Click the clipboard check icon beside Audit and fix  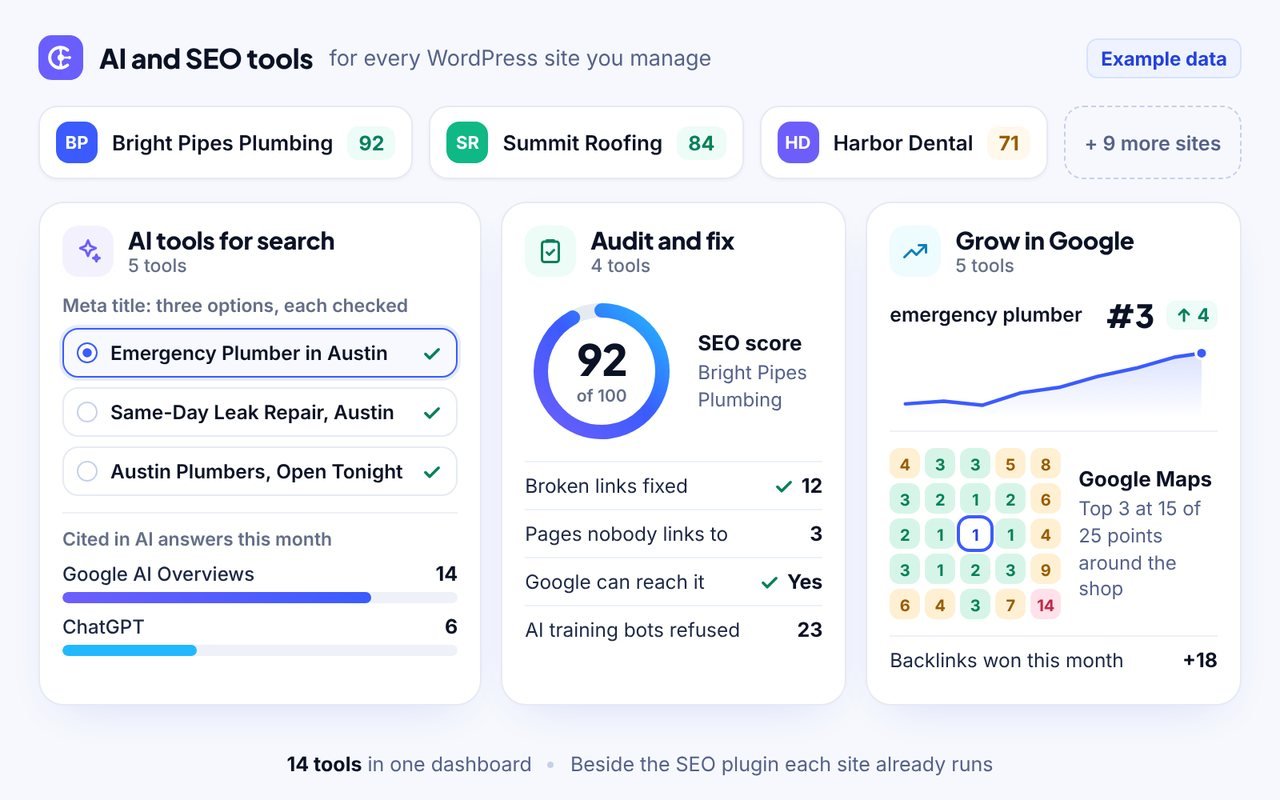(550, 251)
